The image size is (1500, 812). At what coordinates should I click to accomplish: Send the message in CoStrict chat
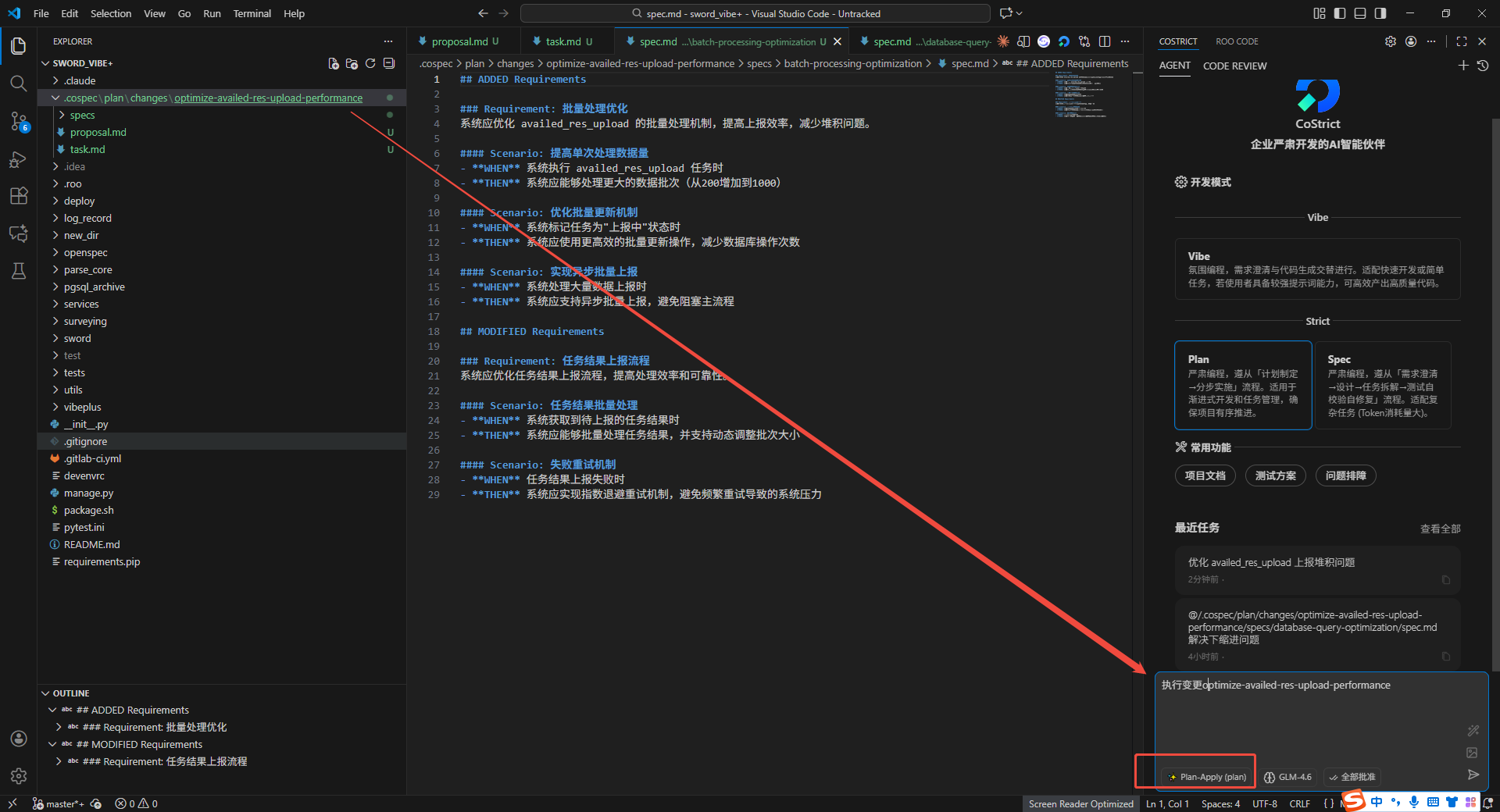(1473, 775)
